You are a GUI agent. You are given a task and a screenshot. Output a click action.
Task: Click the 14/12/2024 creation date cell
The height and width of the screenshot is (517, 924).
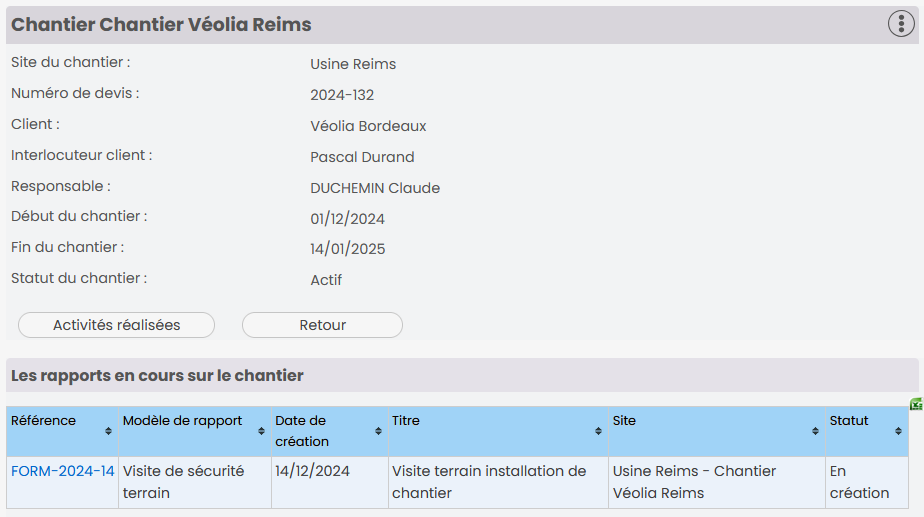tap(329, 482)
